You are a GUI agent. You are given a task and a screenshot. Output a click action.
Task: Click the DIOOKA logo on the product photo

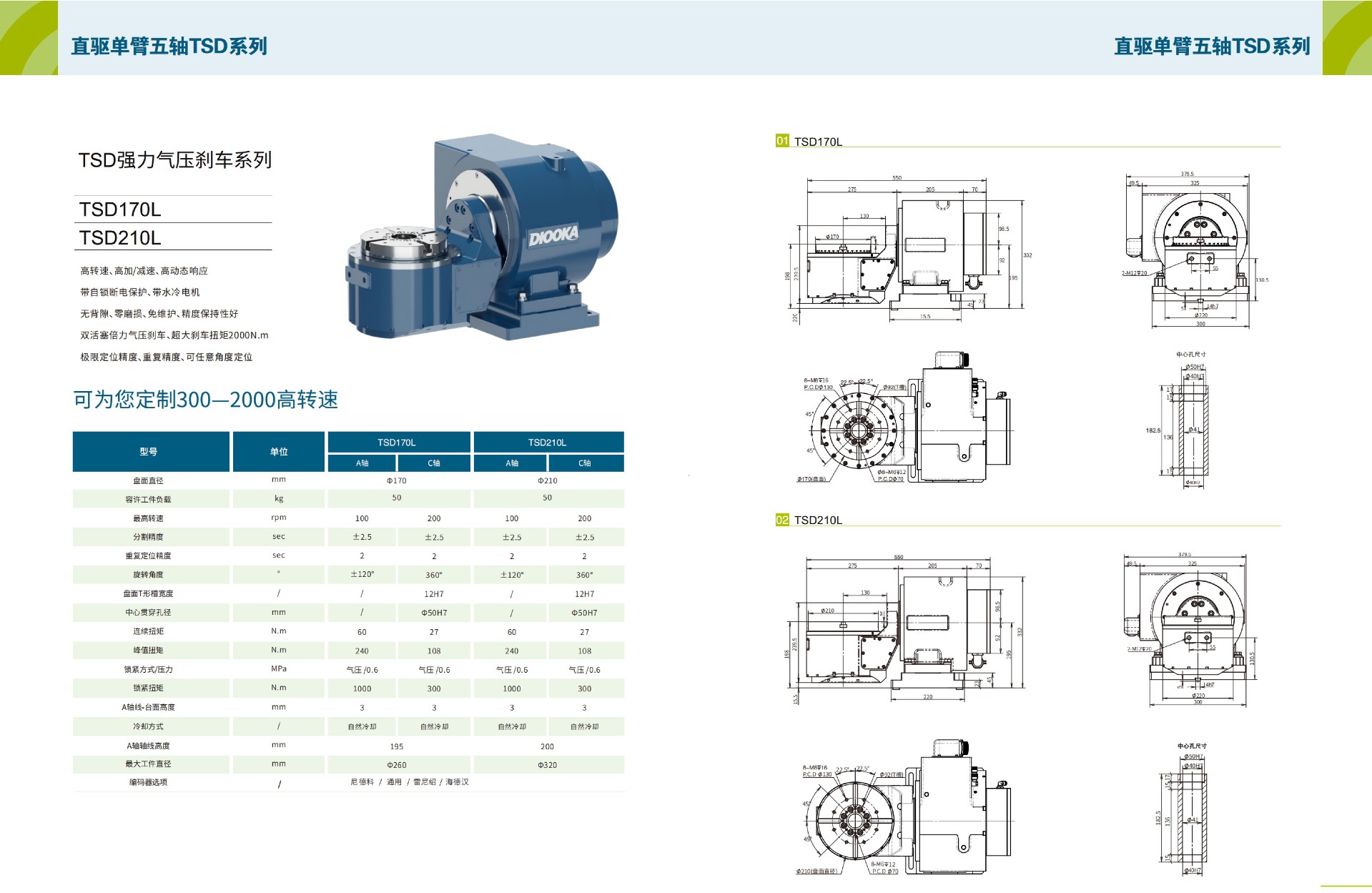tap(553, 235)
